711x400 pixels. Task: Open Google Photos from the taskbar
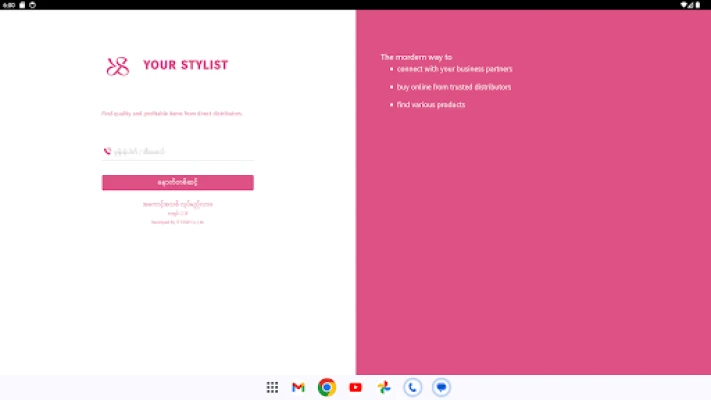point(383,387)
